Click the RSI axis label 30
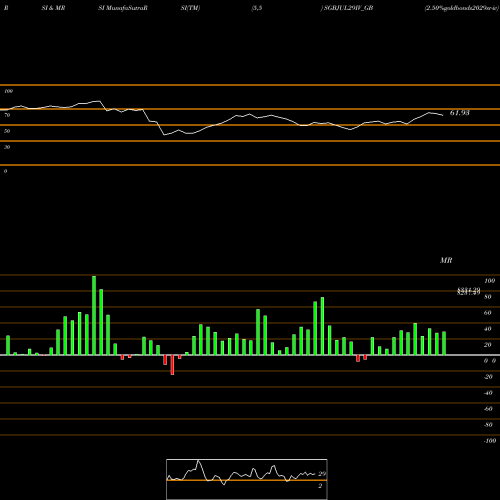 [7, 147]
